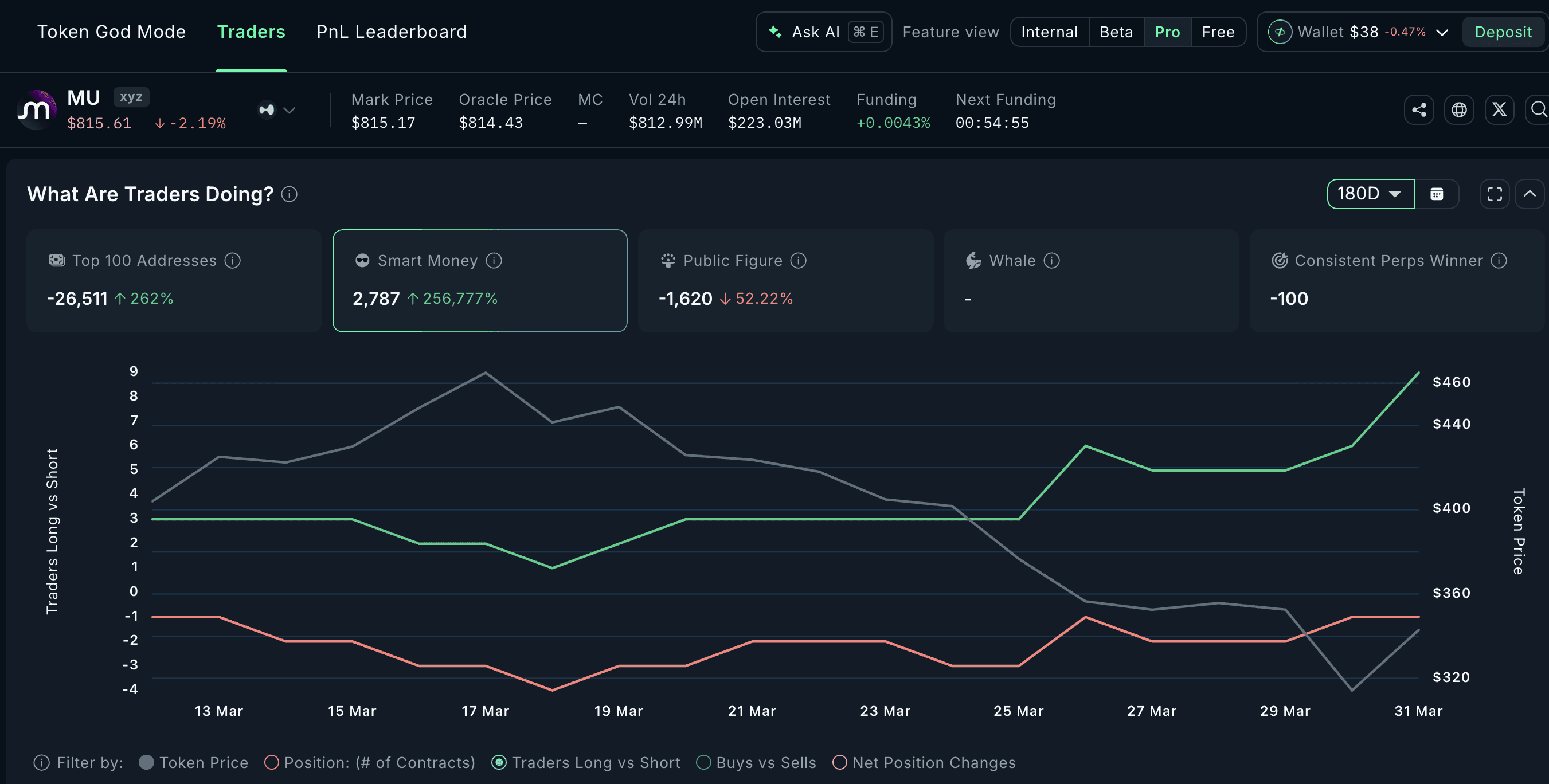Image resolution: width=1549 pixels, height=784 pixels.
Task: Click the Top 100 Addresses info icon
Action: [x=233, y=260]
